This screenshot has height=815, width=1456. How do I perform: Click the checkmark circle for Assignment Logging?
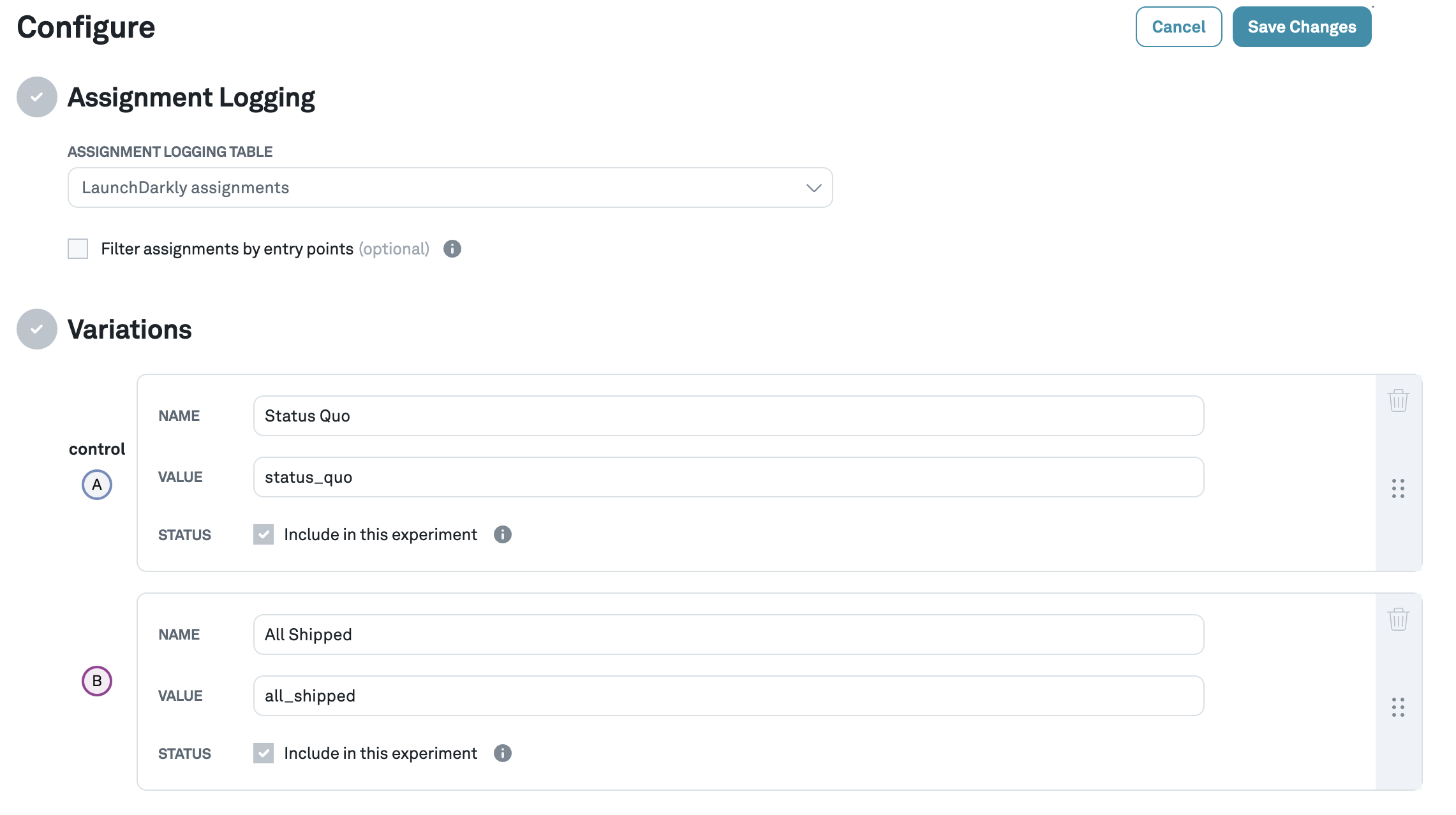point(36,97)
